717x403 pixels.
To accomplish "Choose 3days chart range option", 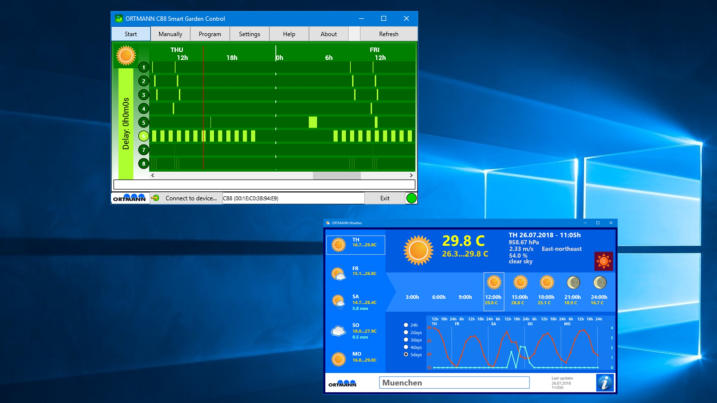I will [406, 339].
